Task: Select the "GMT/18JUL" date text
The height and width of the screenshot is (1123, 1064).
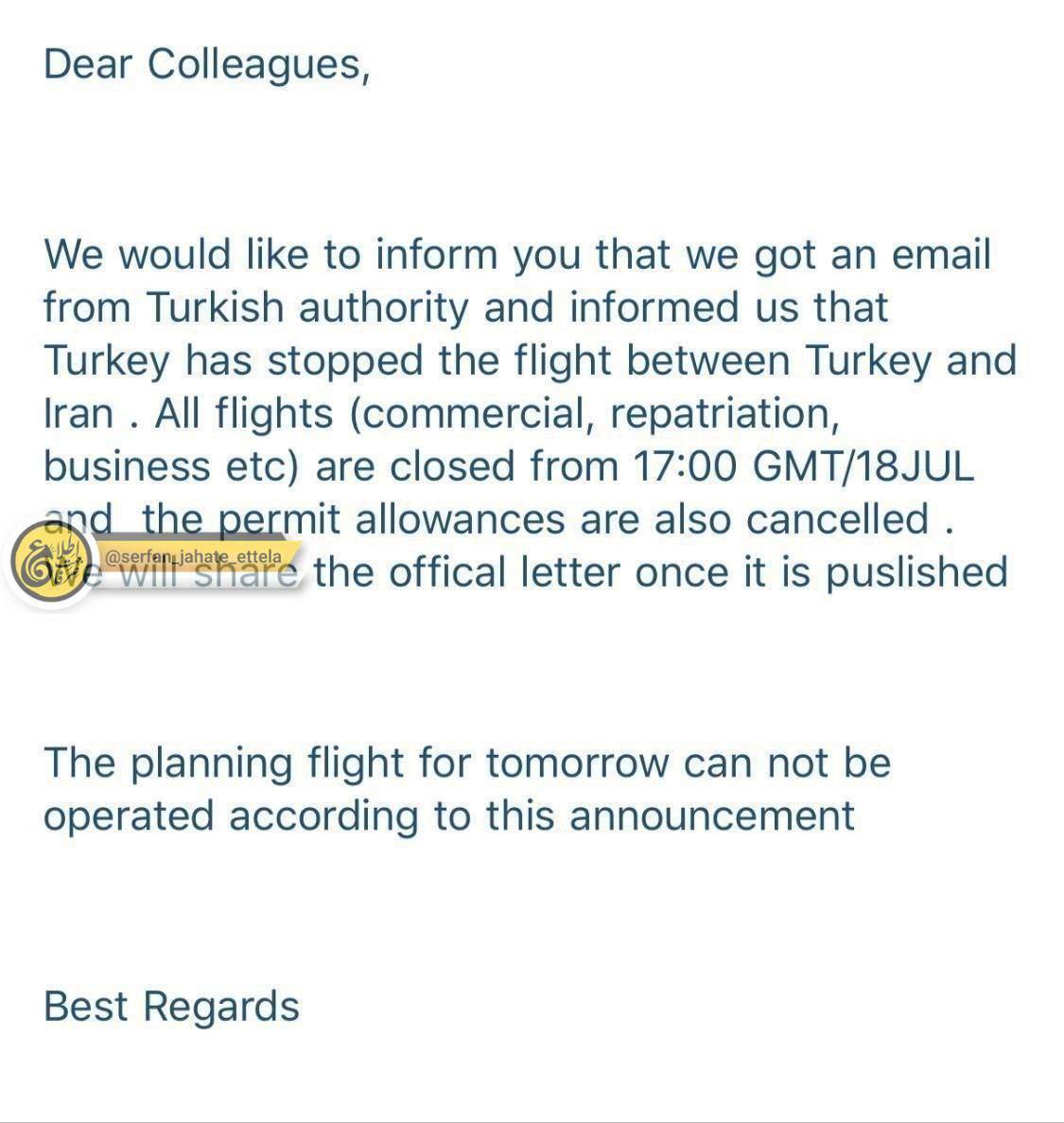Action: click(x=863, y=467)
